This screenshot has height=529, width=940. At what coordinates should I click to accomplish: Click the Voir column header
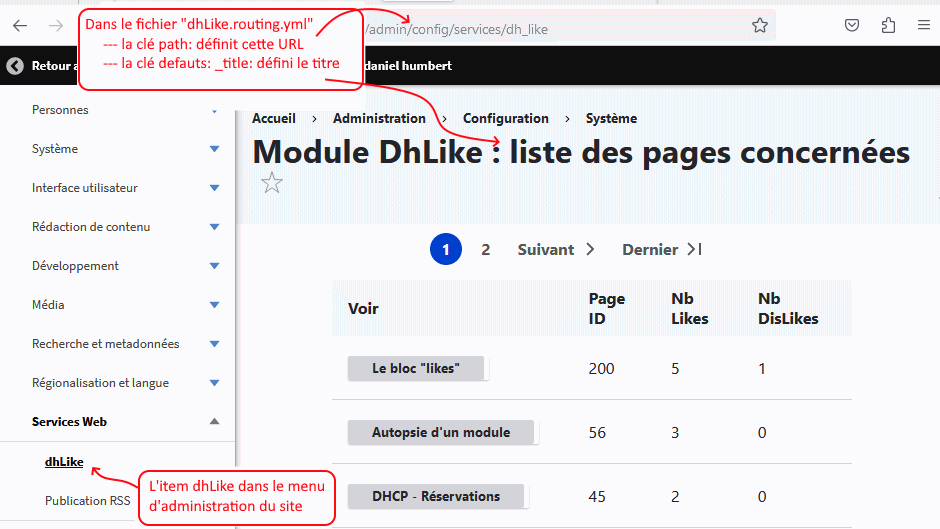pos(363,308)
